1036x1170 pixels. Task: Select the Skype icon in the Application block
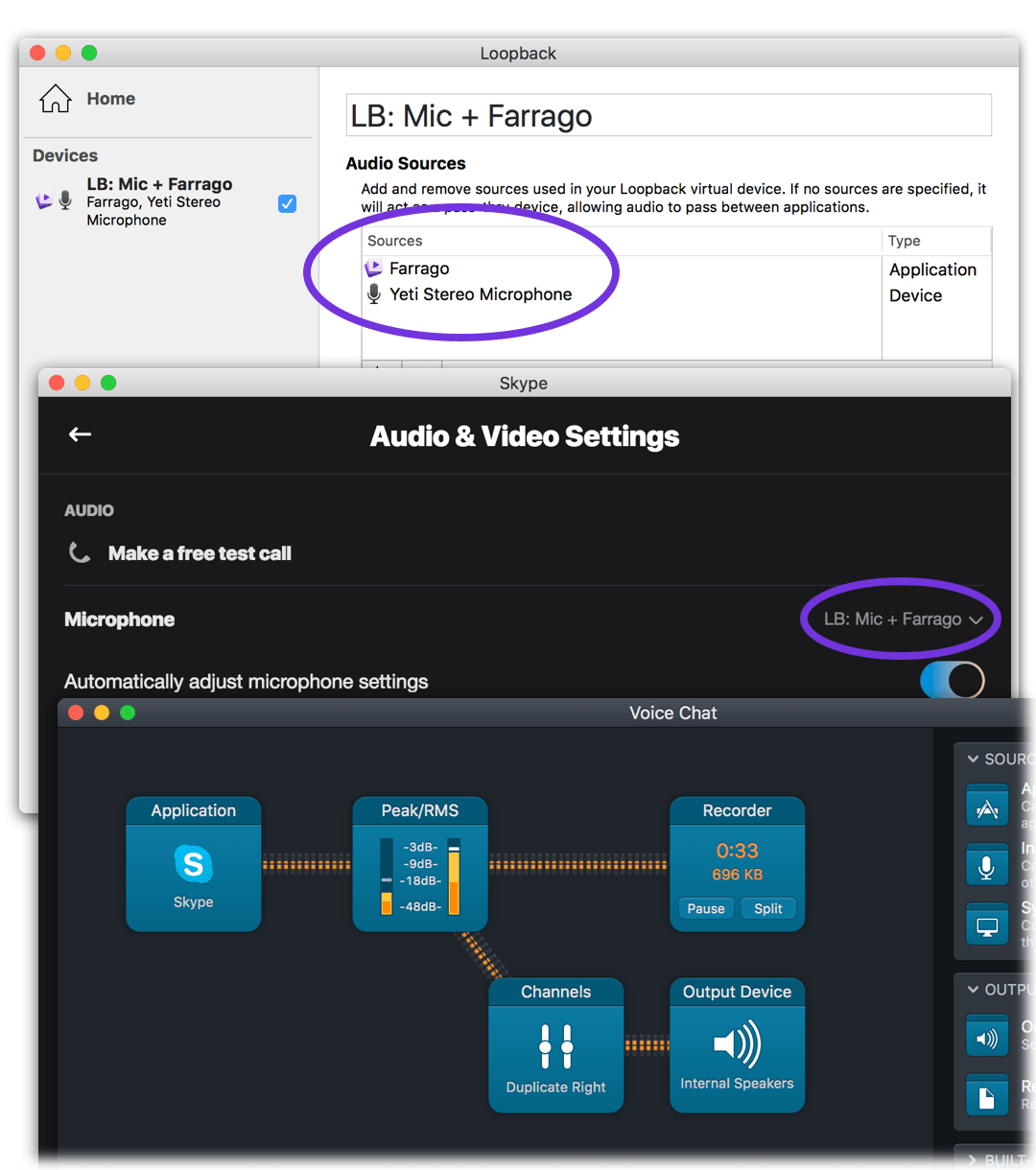tap(193, 864)
